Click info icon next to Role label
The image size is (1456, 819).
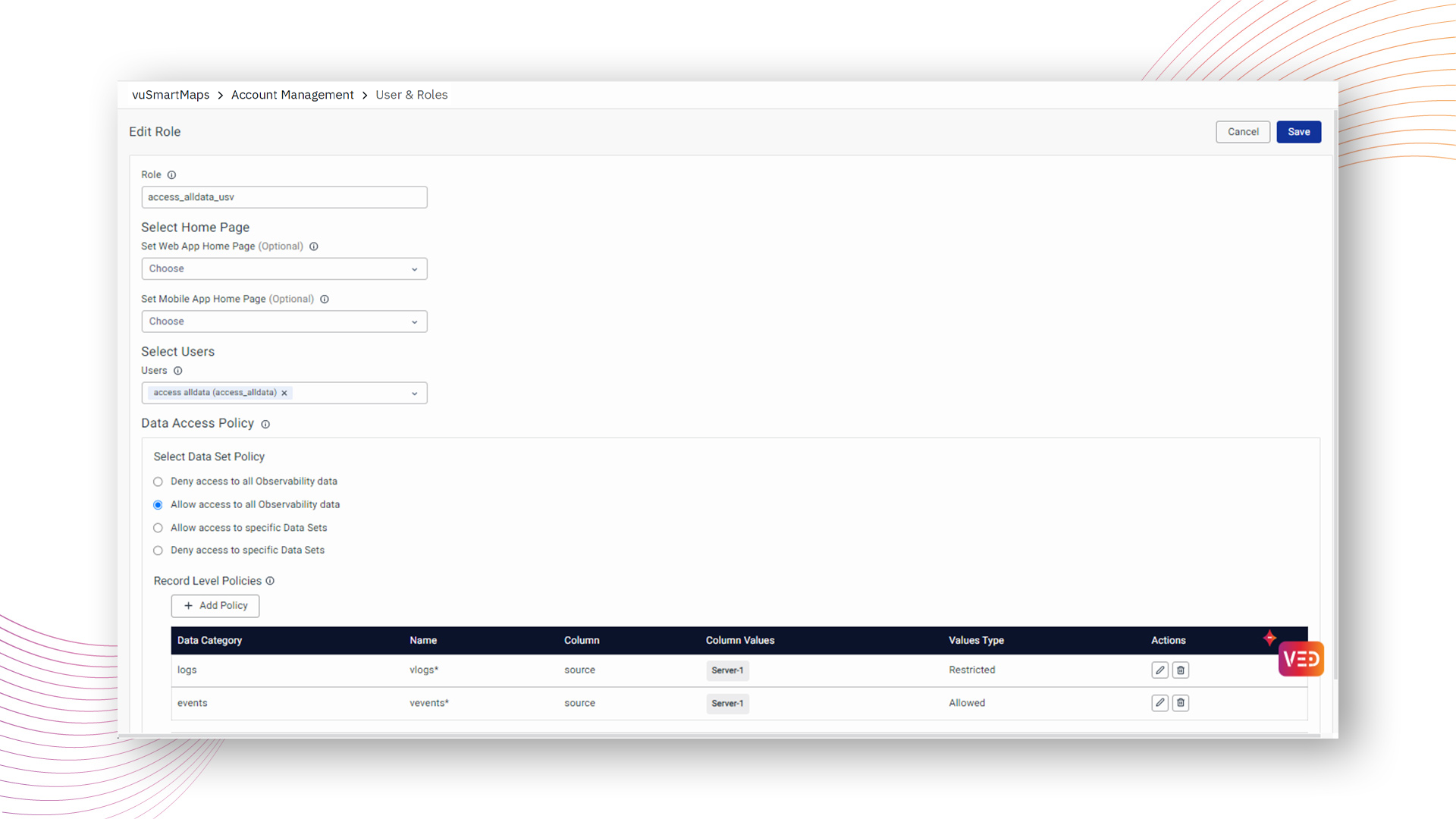(171, 175)
